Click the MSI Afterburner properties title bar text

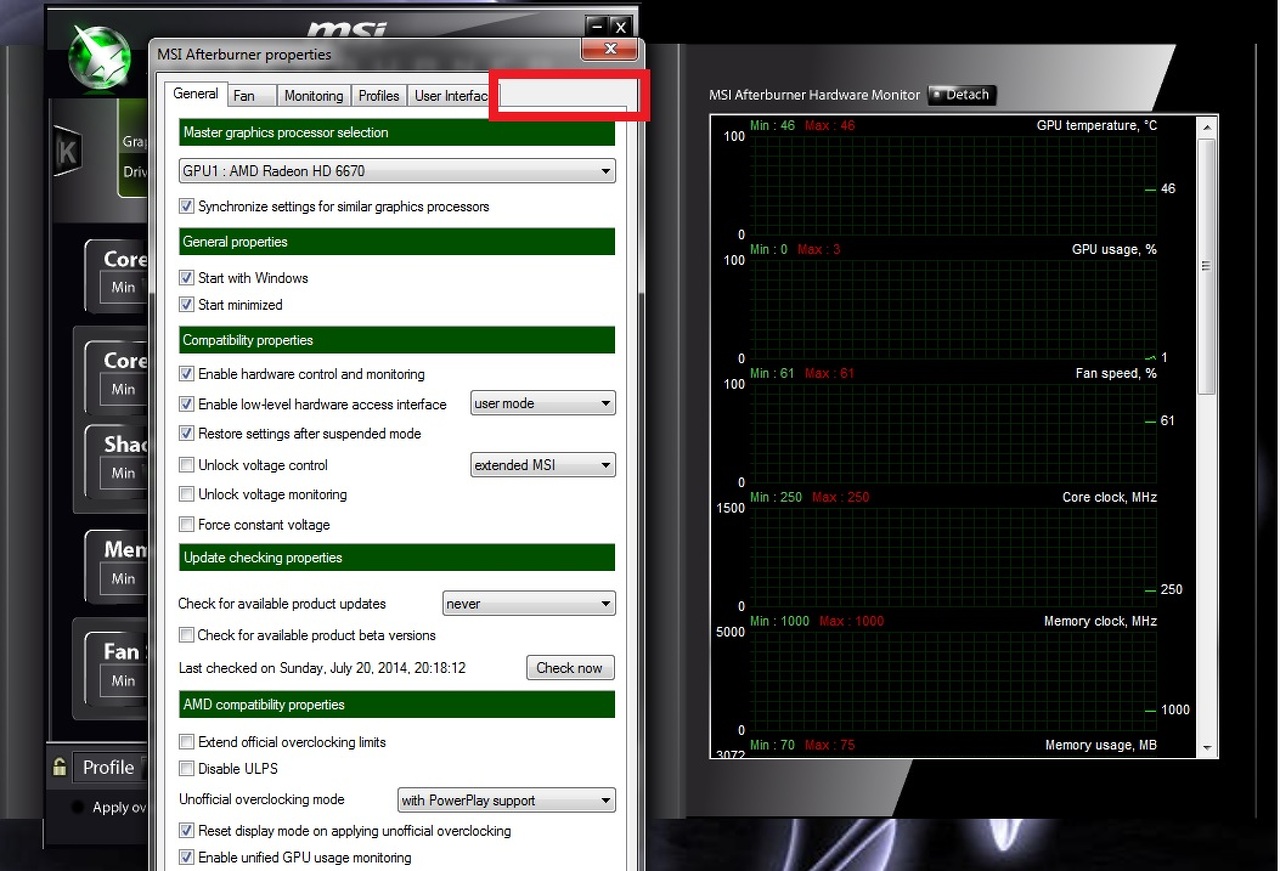(244, 54)
